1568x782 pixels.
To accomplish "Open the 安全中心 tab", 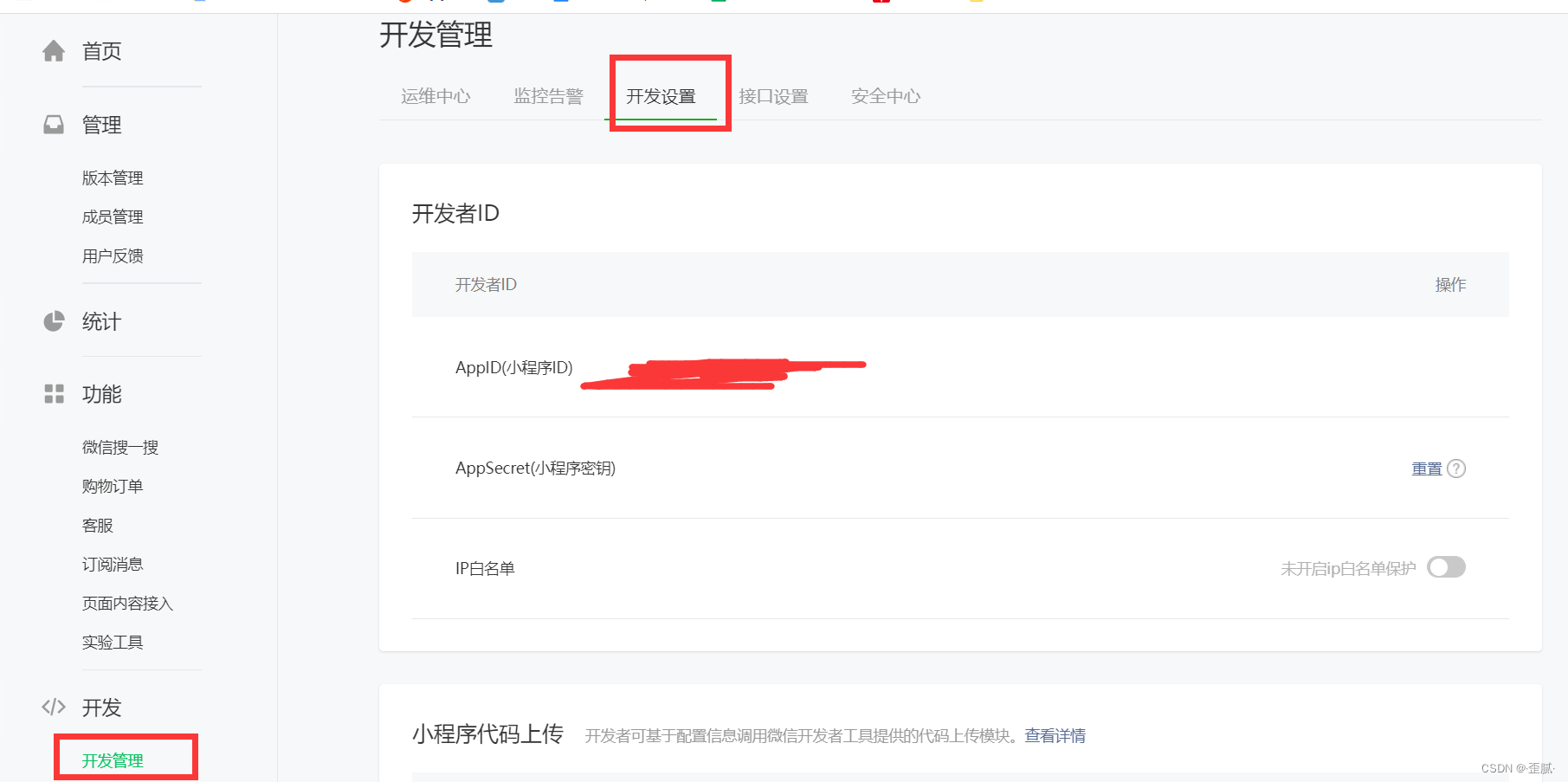I will (x=885, y=96).
